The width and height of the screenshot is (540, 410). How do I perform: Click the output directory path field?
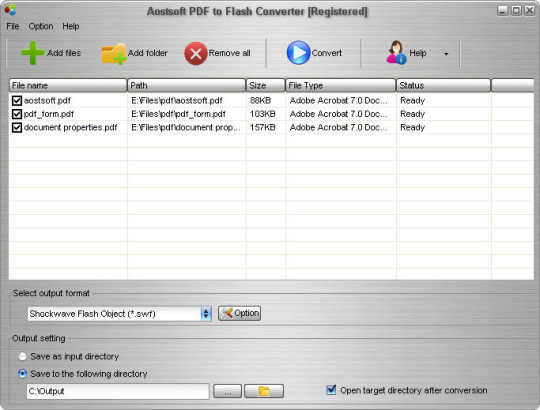[118, 391]
